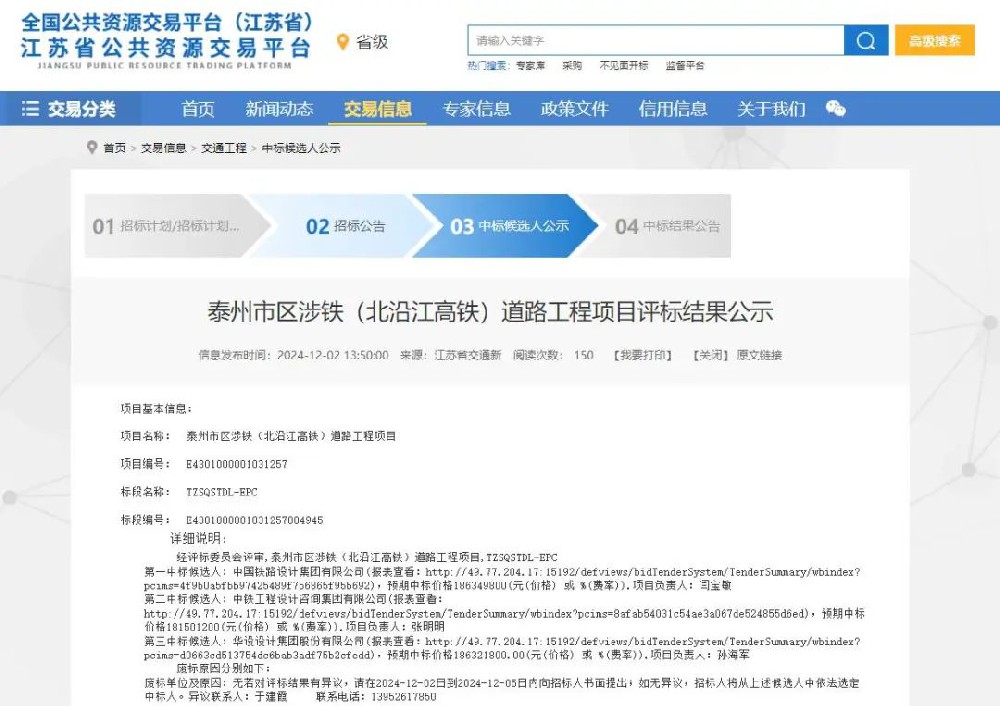This screenshot has width=1000, height=706.
Task: Click 中标候选人公示 in the breadcrumb
Action: (x=301, y=148)
